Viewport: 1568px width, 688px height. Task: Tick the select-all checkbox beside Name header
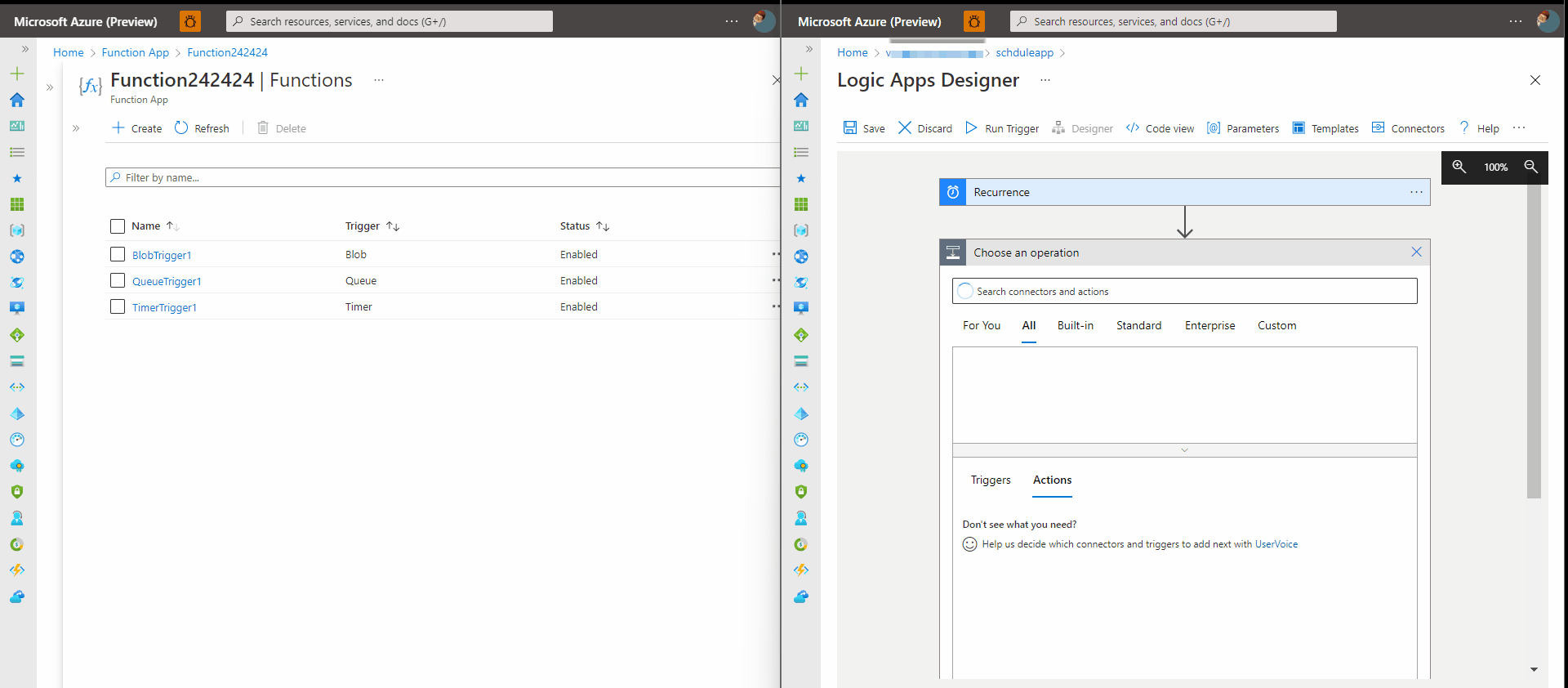118,226
